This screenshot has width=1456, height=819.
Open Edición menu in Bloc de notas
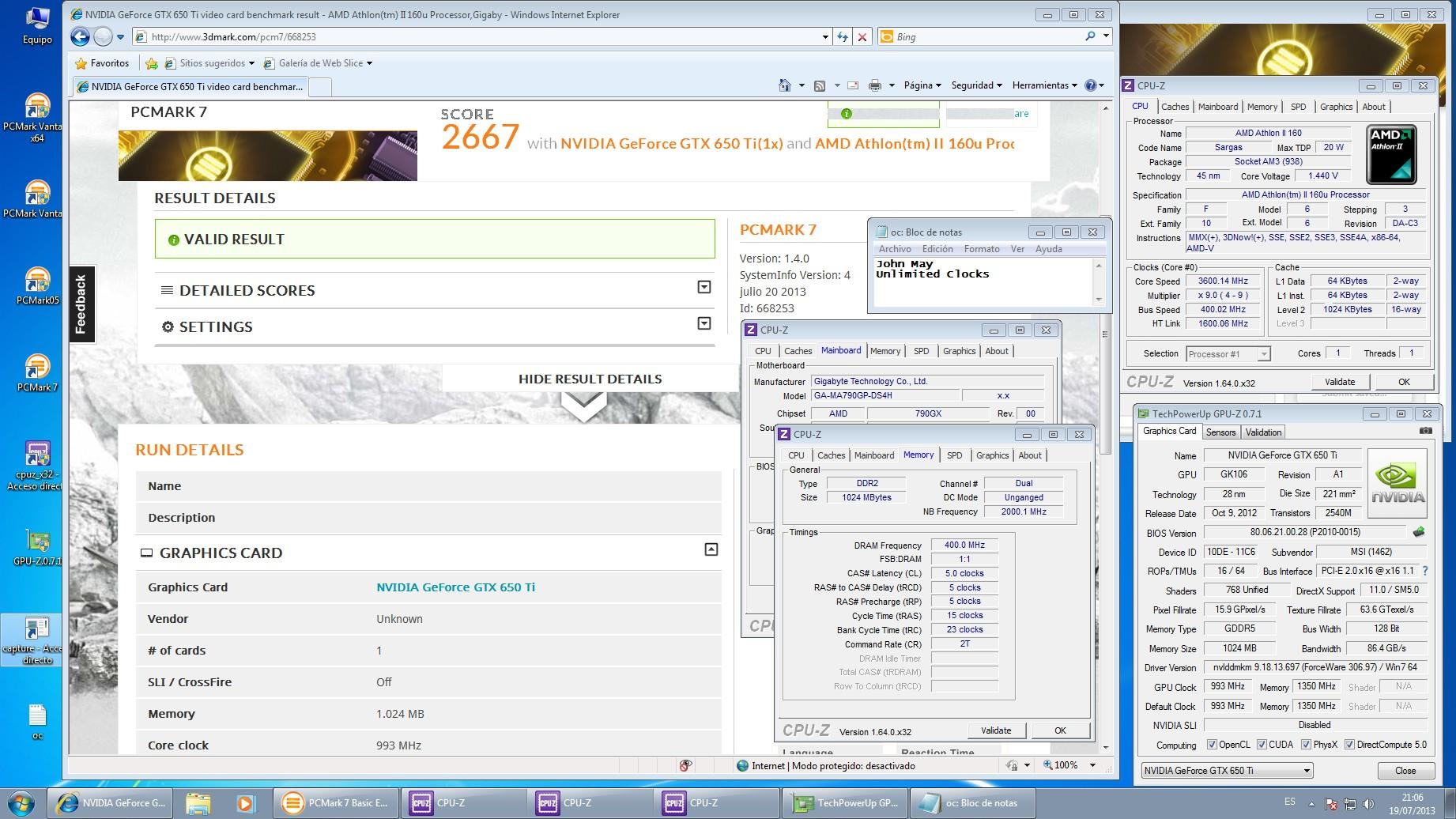click(937, 249)
